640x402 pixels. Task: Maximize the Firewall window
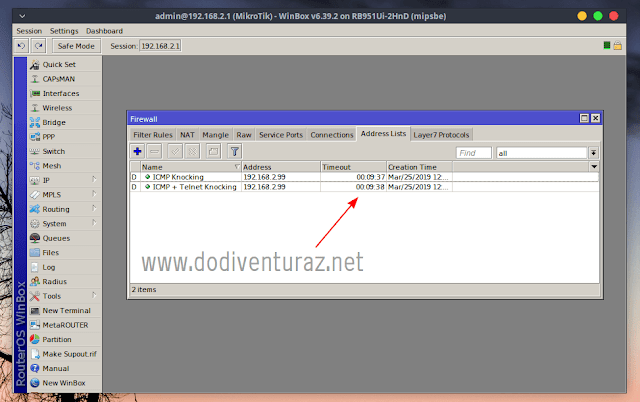click(x=584, y=118)
